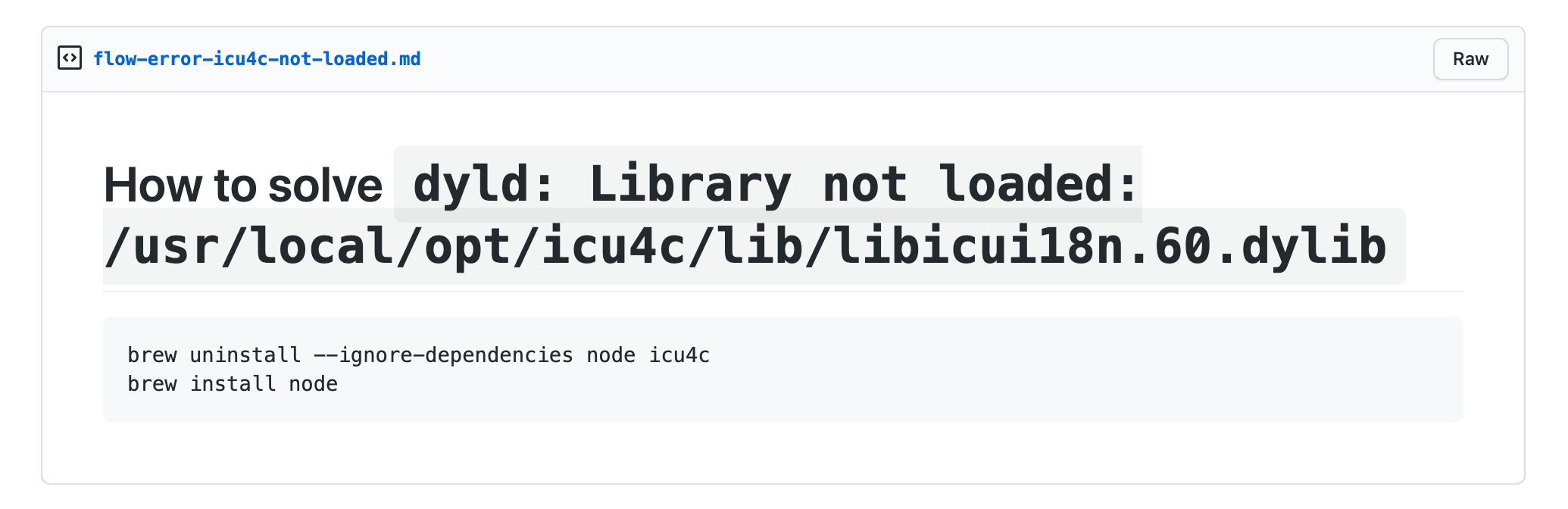1568x509 pixels.
Task: Open the flow-error-icu4c-not-loaded.md file link
Action: pos(257,59)
